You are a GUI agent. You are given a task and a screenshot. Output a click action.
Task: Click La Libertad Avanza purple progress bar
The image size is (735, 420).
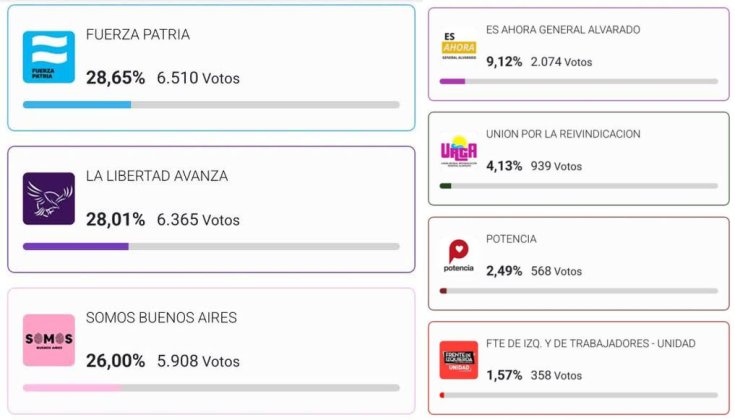pos(75,246)
